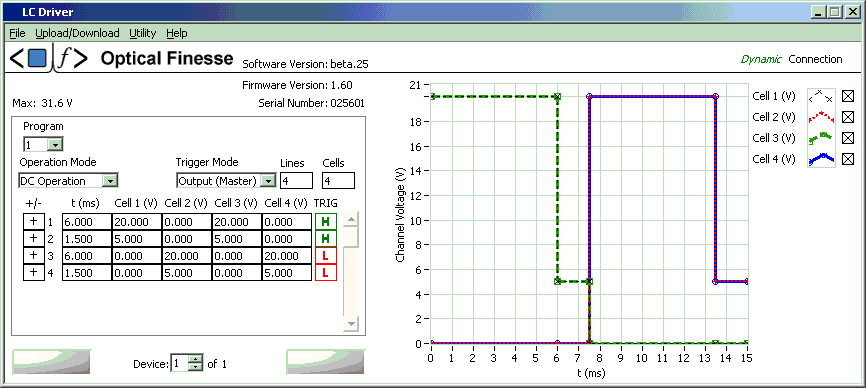Select row 2 time value 1.500

[x=87, y=238]
